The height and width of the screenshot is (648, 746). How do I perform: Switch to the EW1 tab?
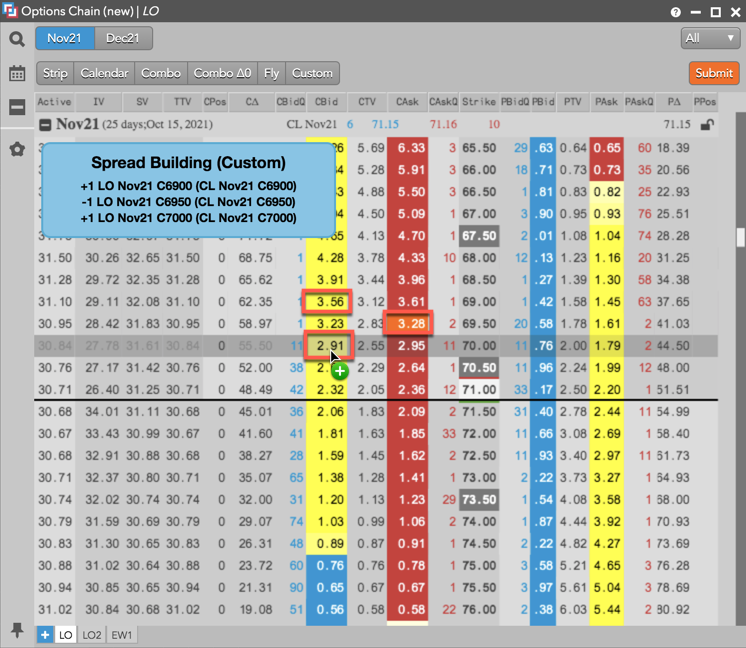[122, 635]
